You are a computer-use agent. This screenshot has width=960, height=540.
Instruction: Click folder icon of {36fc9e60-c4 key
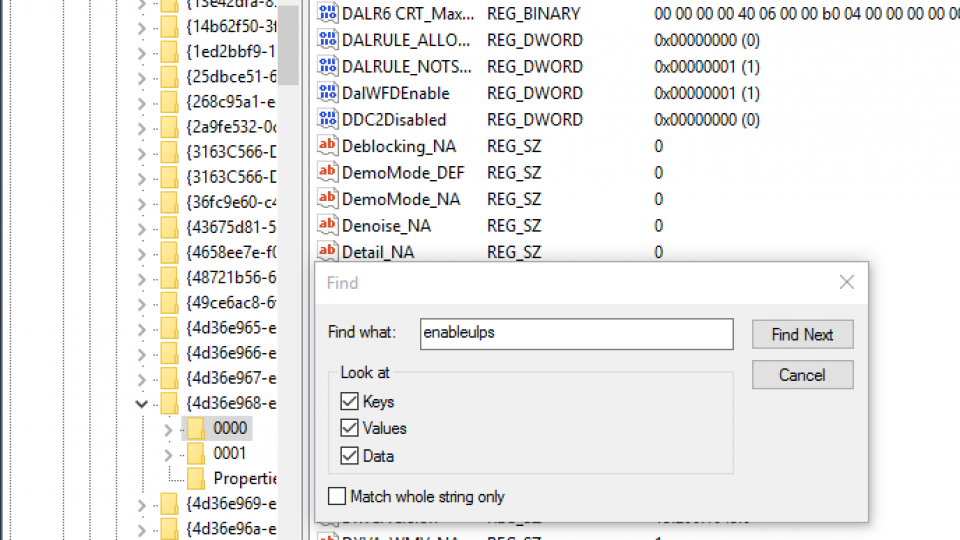[169, 203]
